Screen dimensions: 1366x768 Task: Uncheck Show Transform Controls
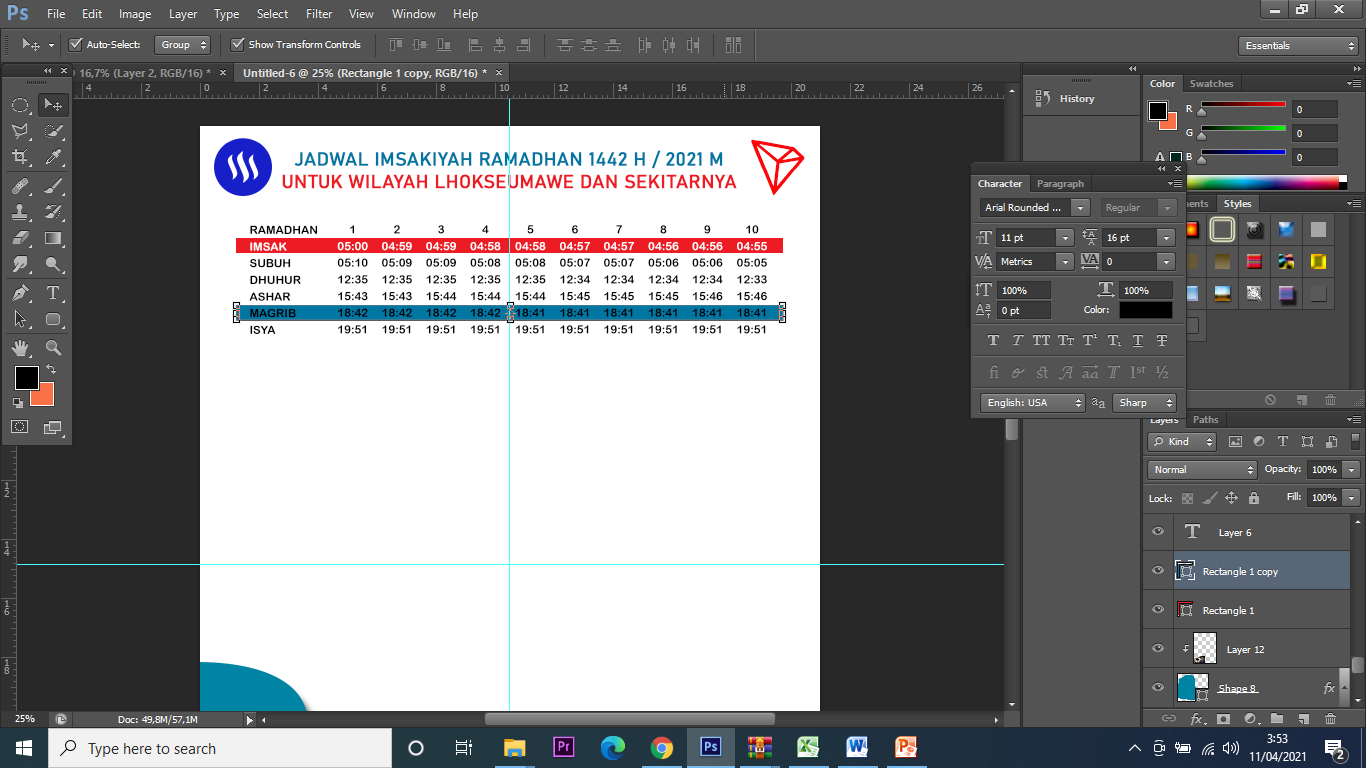click(238, 45)
